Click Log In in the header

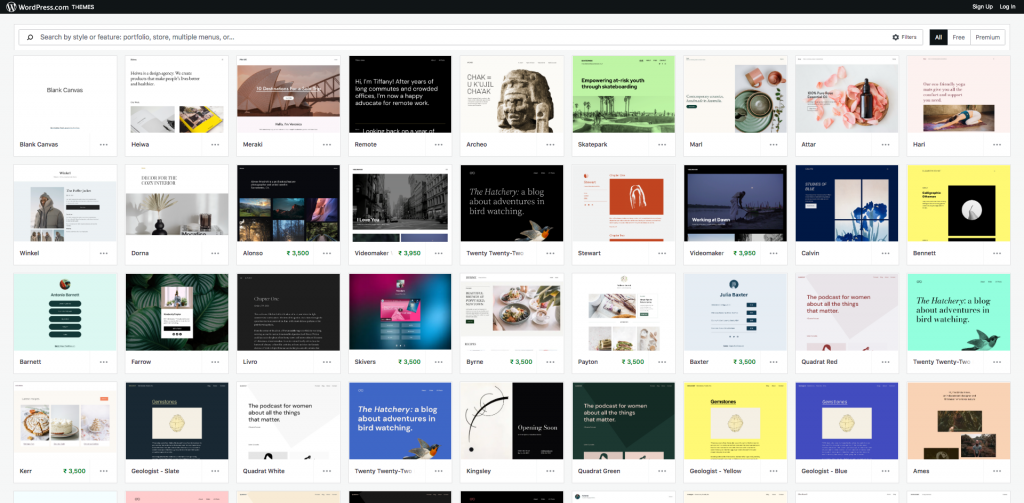(x=1007, y=7)
